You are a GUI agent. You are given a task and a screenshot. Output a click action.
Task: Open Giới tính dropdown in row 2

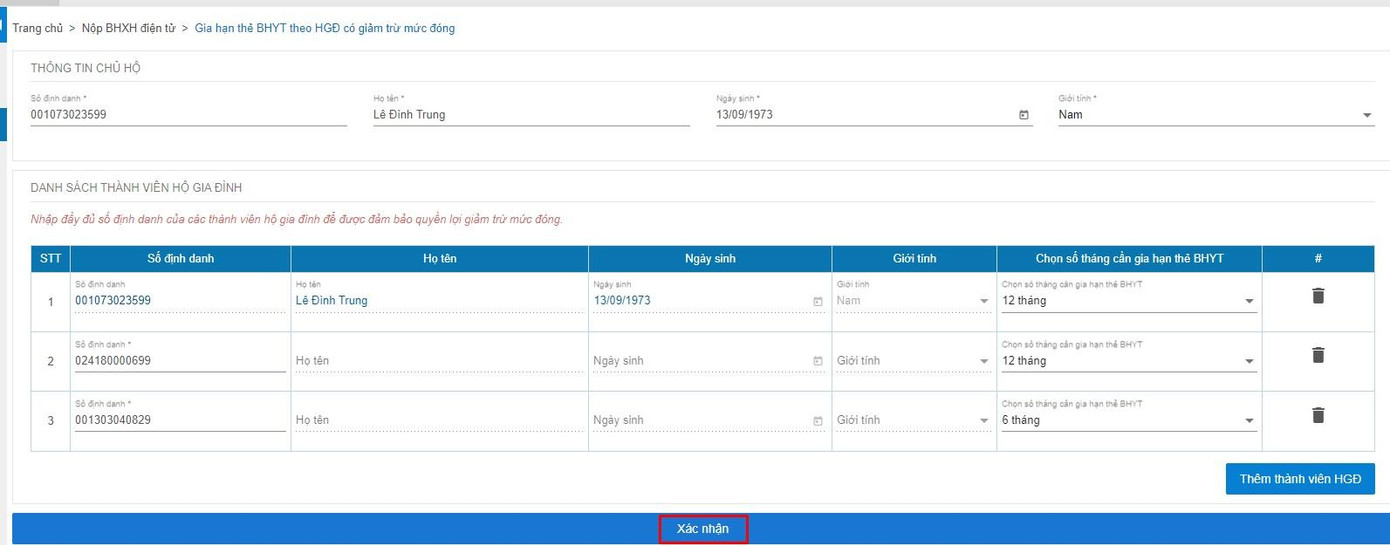[912, 361]
